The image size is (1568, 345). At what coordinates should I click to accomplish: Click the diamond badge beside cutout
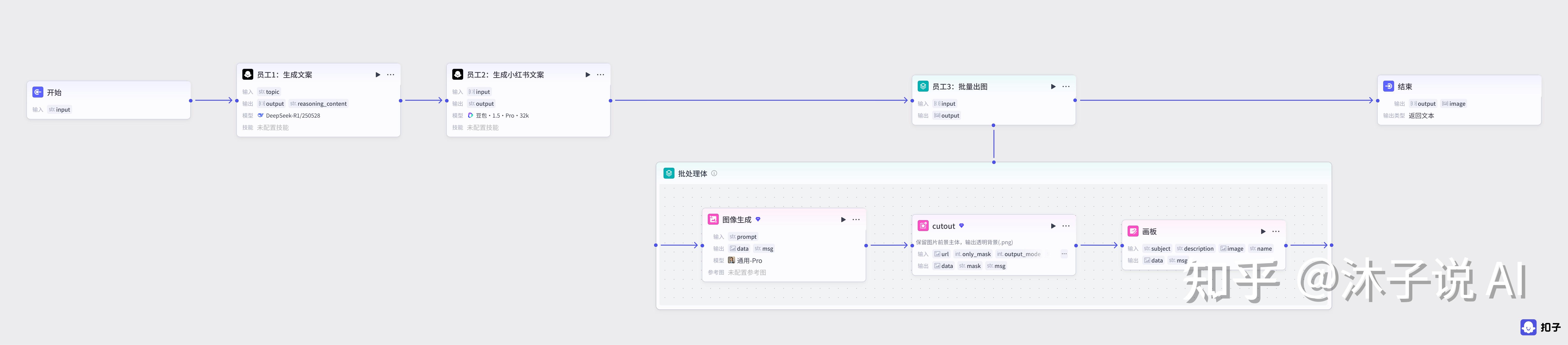(962, 225)
